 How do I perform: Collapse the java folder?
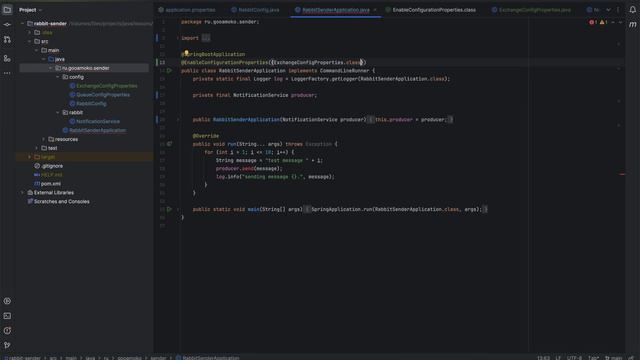click(x=44, y=59)
